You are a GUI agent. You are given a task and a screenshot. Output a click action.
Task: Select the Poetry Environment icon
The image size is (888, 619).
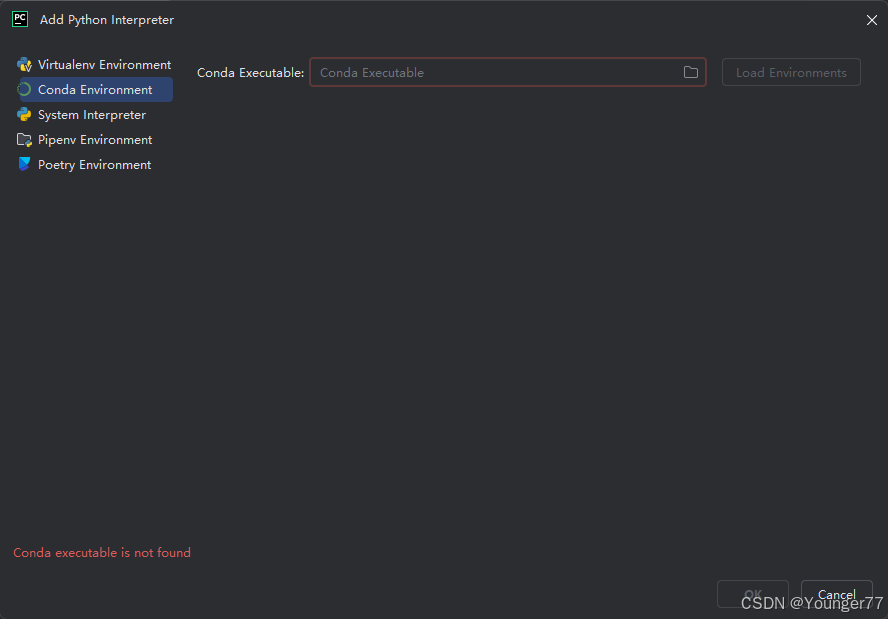24,164
